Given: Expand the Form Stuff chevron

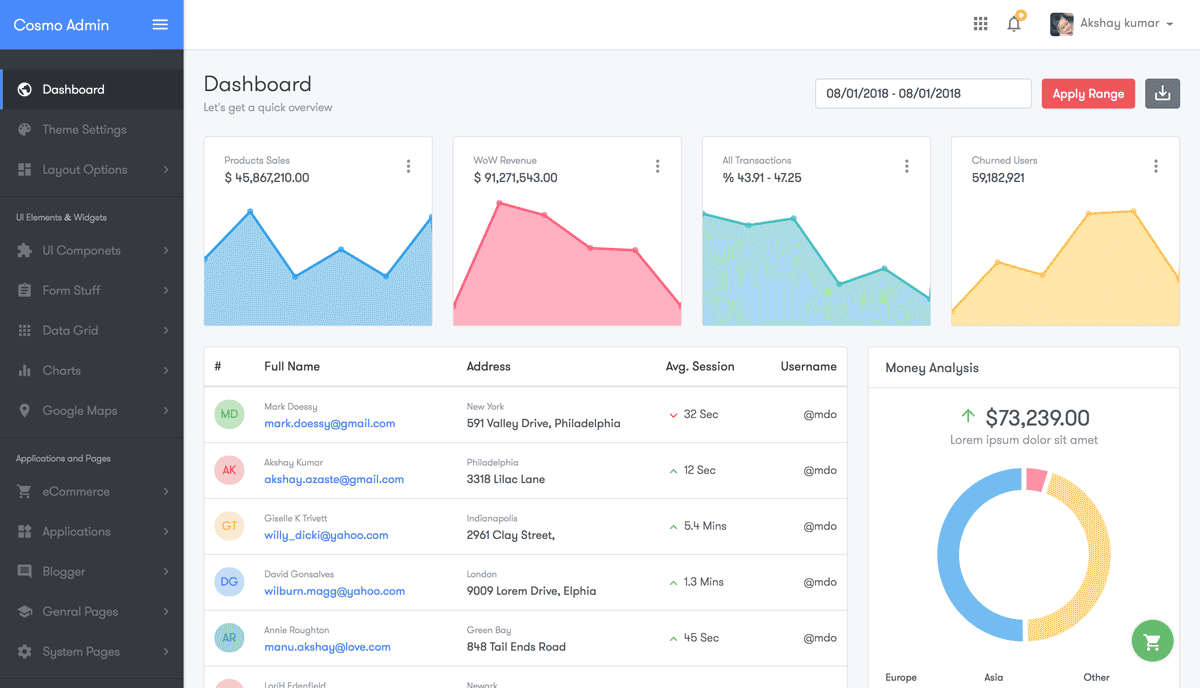Looking at the screenshot, I should coord(166,291).
